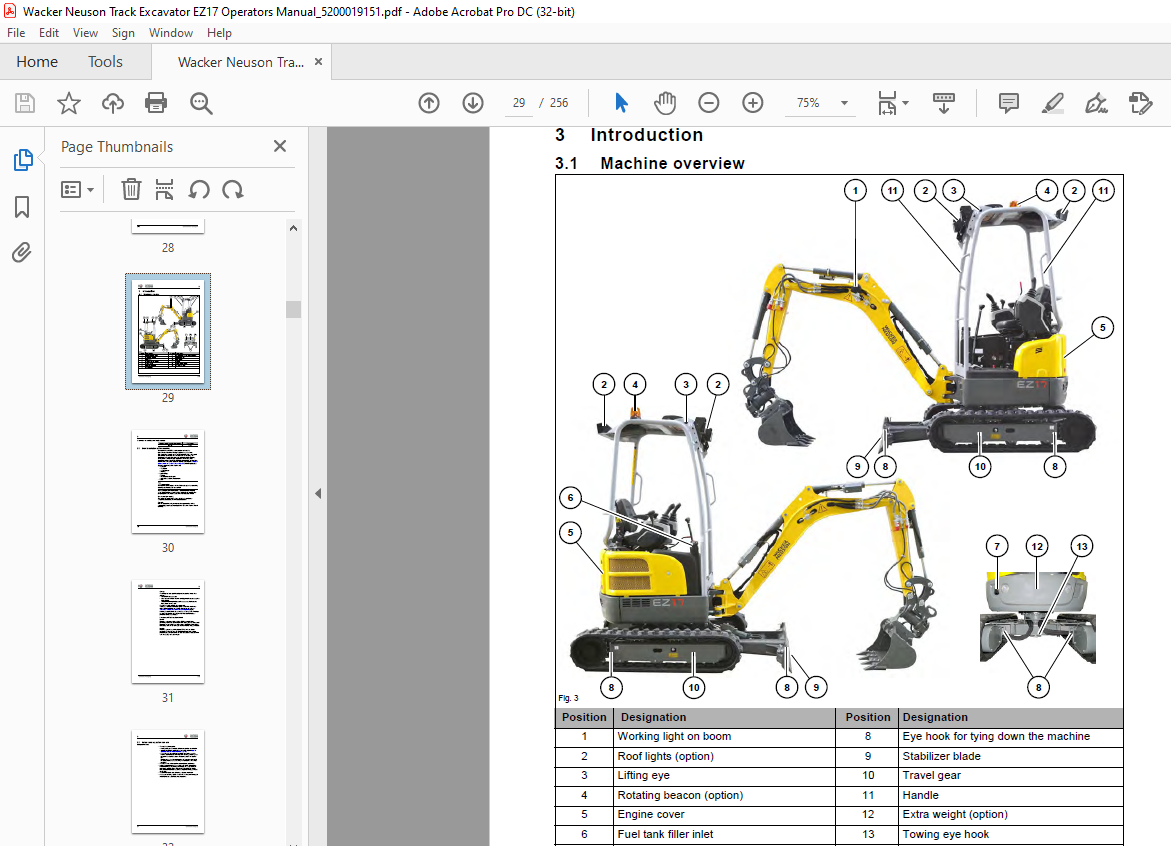Click the thumbnail scroll up arrow
This screenshot has height=846, width=1171.
[293, 228]
